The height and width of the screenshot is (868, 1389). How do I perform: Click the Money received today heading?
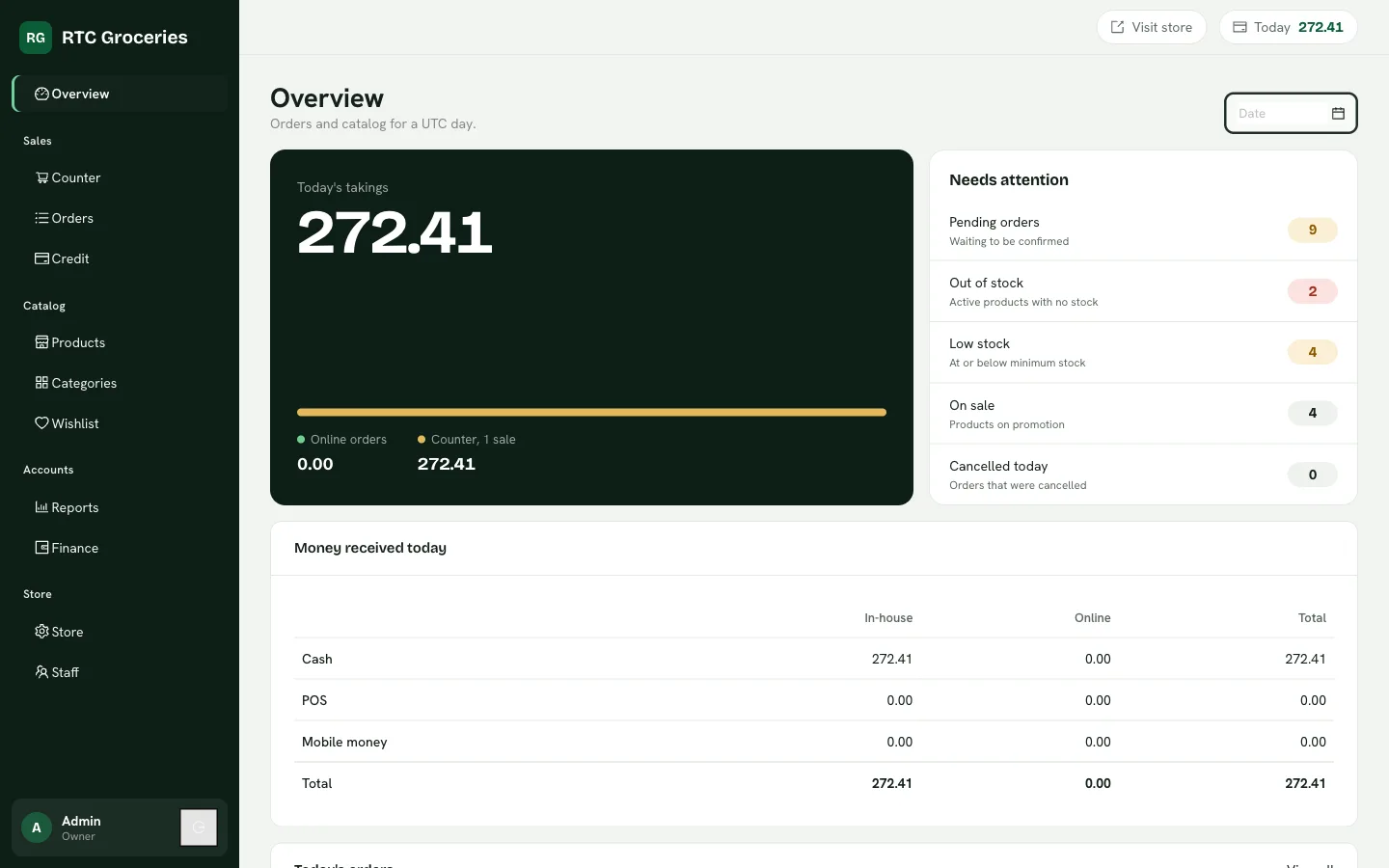[370, 548]
